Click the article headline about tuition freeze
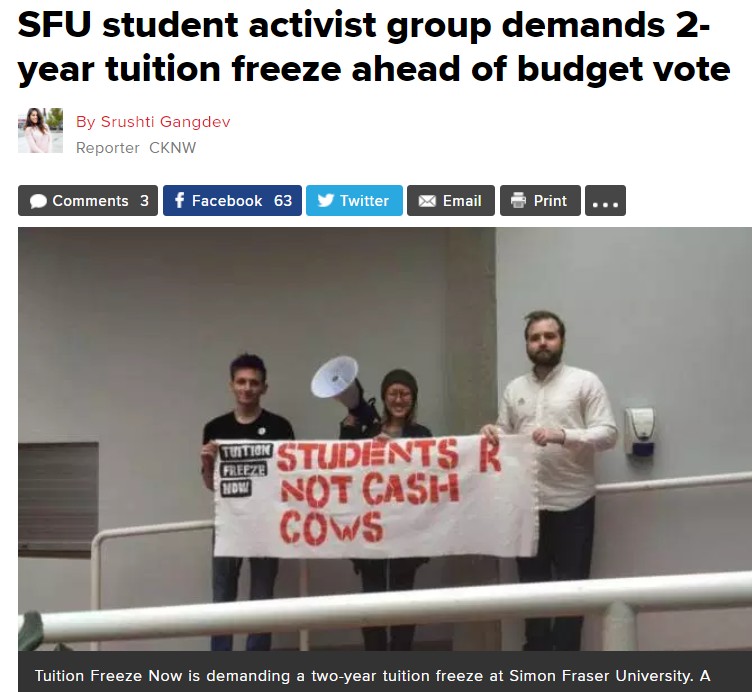752x692 pixels. [x=374, y=47]
